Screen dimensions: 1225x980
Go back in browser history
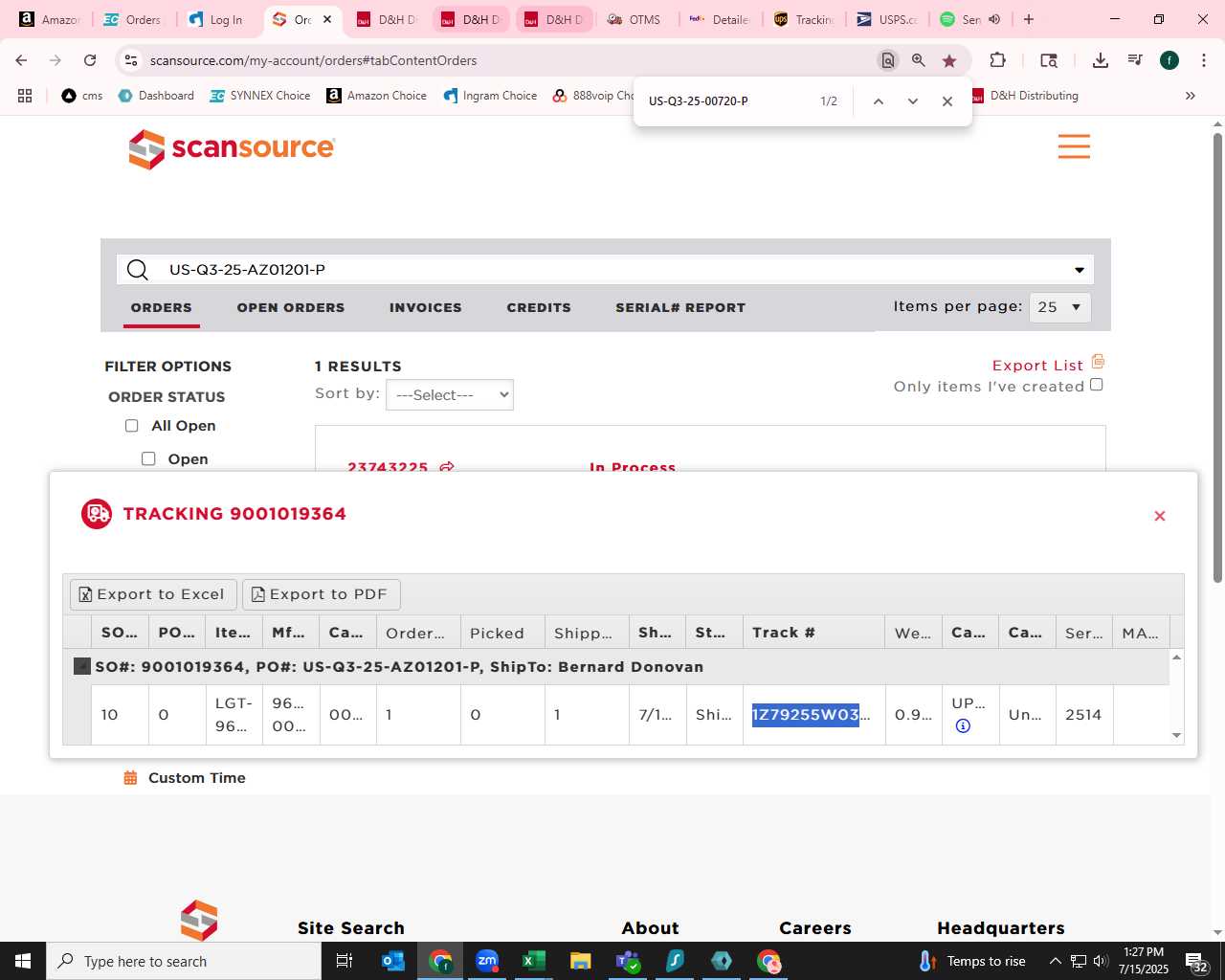click(21, 60)
